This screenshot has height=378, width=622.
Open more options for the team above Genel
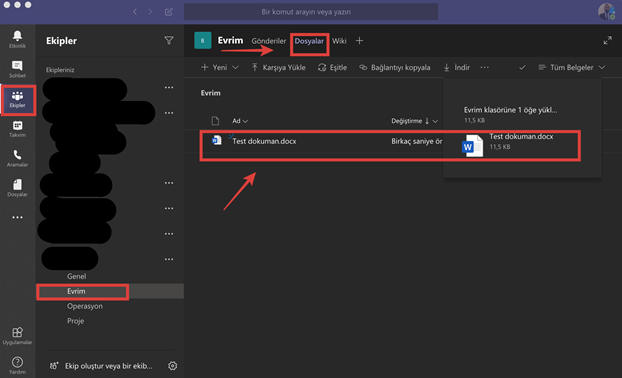point(169,259)
